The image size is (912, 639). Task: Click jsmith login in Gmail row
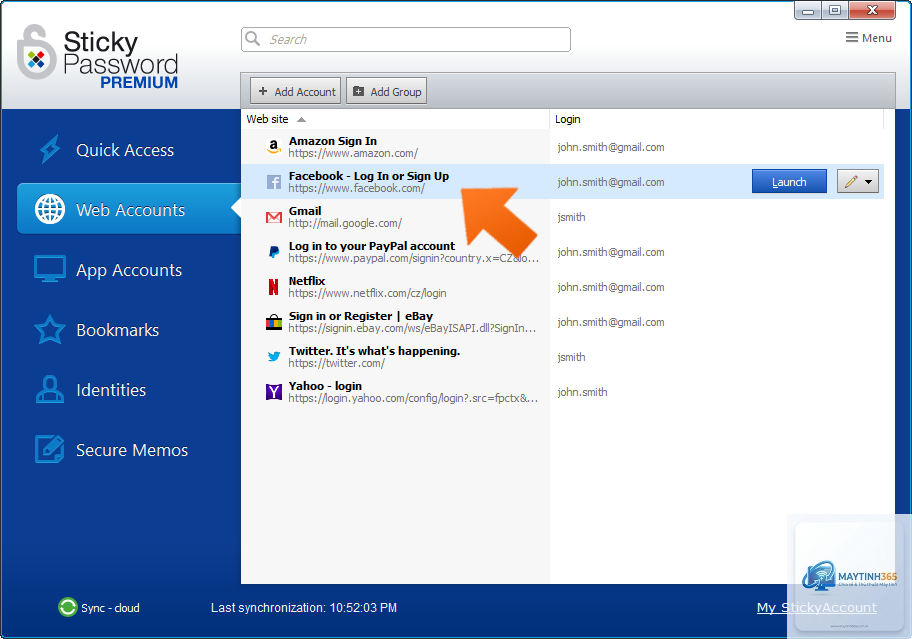(571, 217)
